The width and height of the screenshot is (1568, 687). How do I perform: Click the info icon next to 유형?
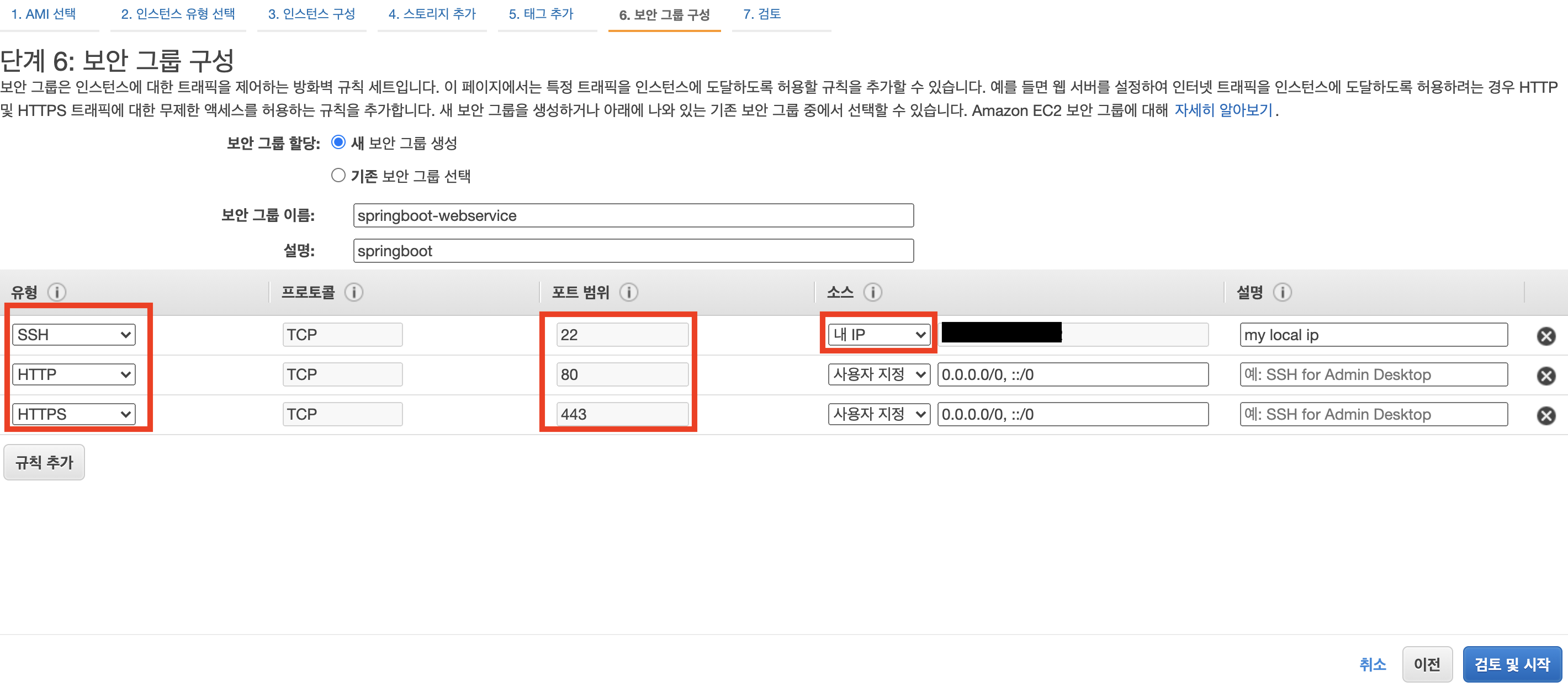point(57,292)
